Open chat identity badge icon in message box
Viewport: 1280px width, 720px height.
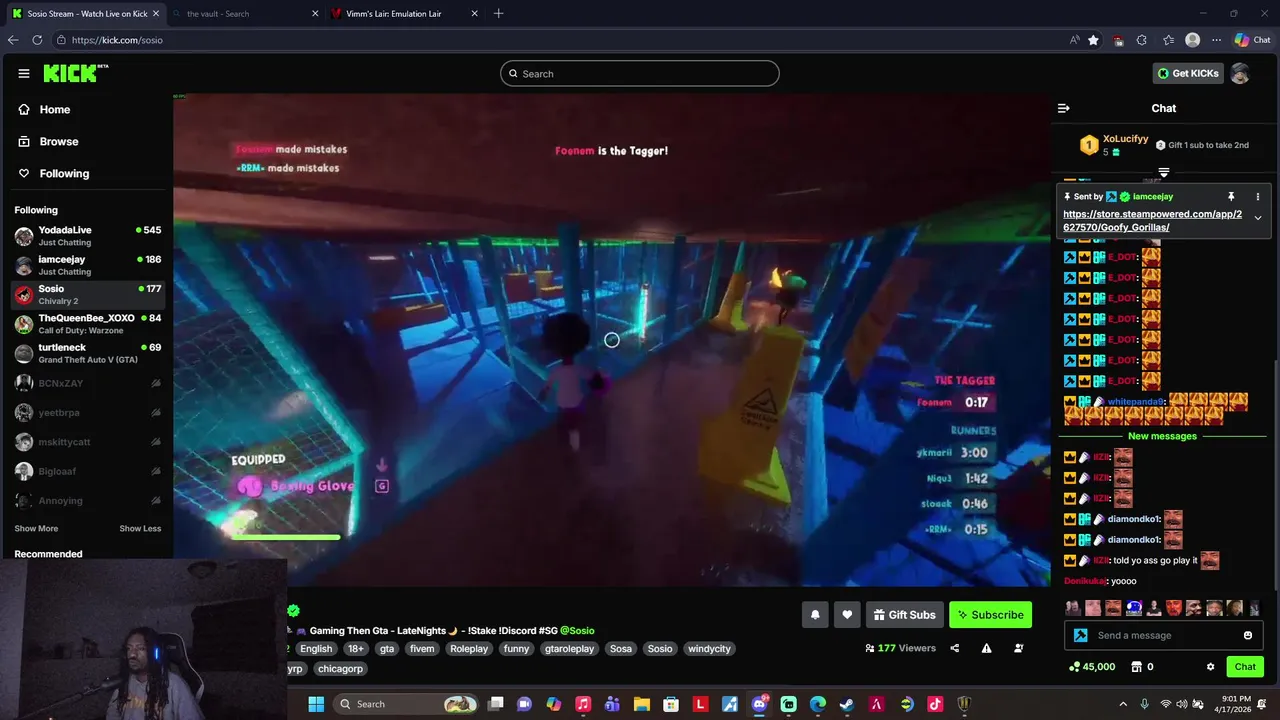(x=1081, y=635)
